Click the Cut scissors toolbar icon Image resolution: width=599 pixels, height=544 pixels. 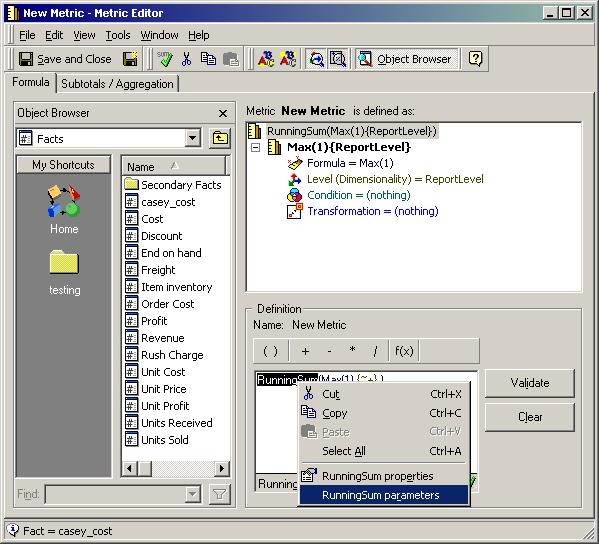point(186,59)
